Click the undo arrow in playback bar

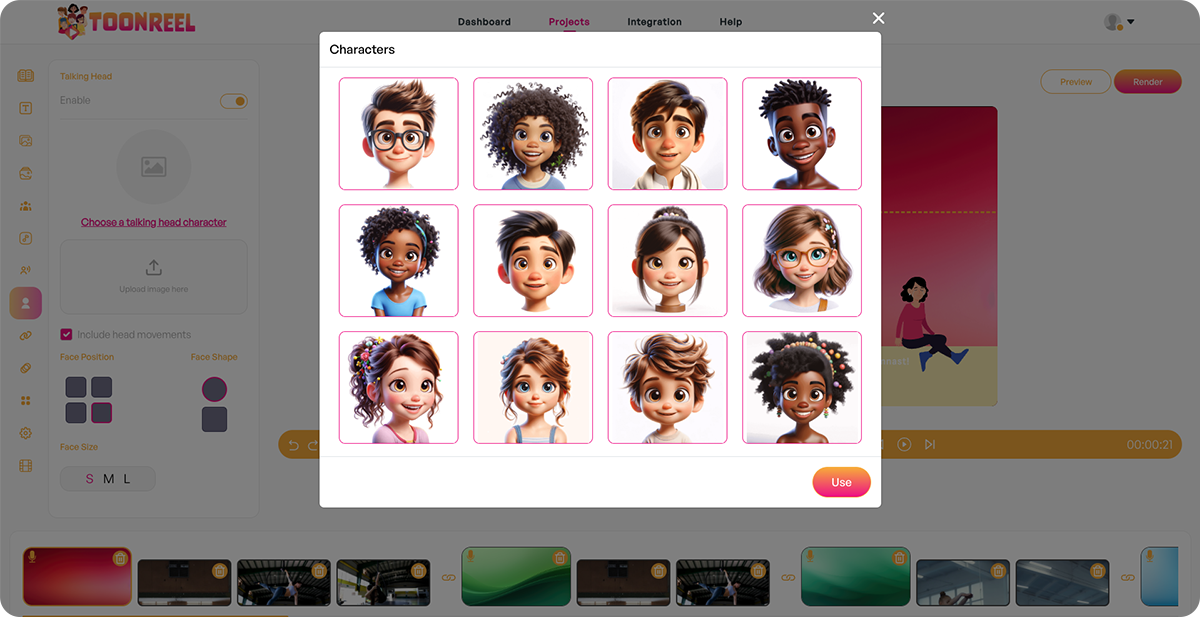293,445
